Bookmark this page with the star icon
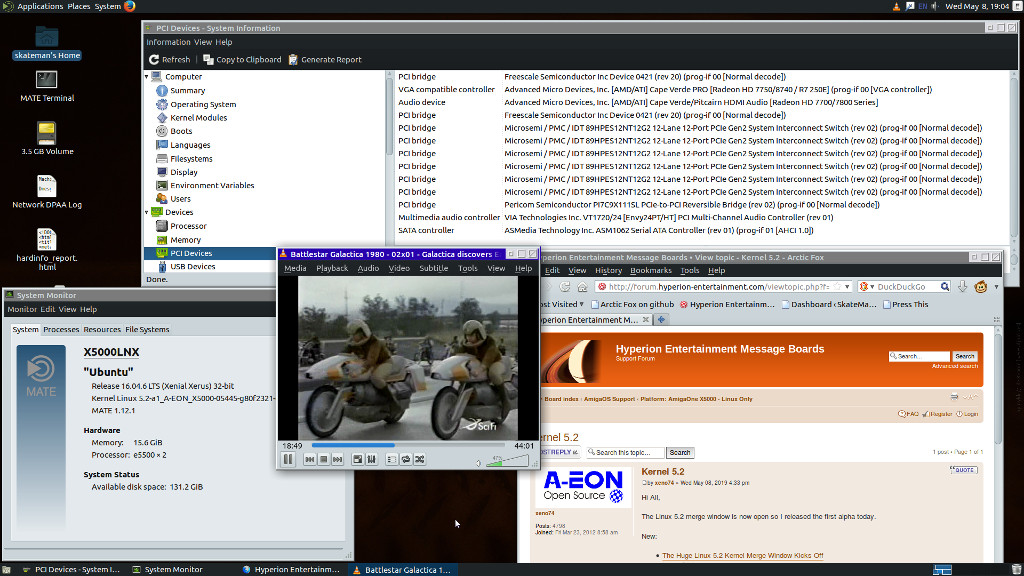The height and width of the screenshot is (576, 1024). pos(837,287)
